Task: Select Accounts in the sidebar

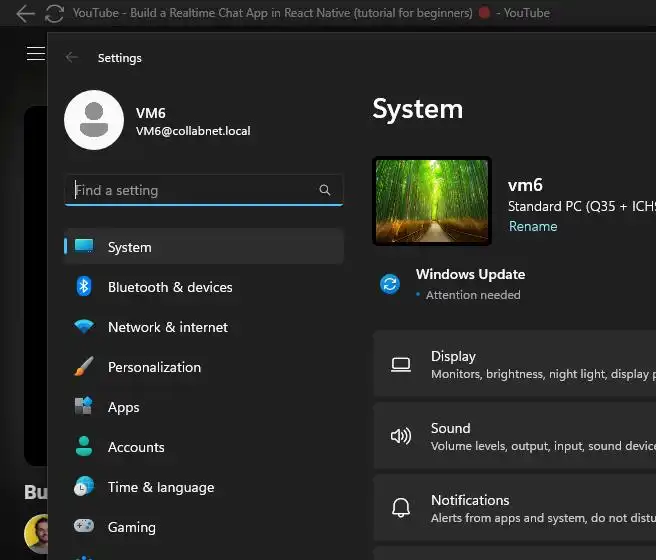Action: point(204,447)
